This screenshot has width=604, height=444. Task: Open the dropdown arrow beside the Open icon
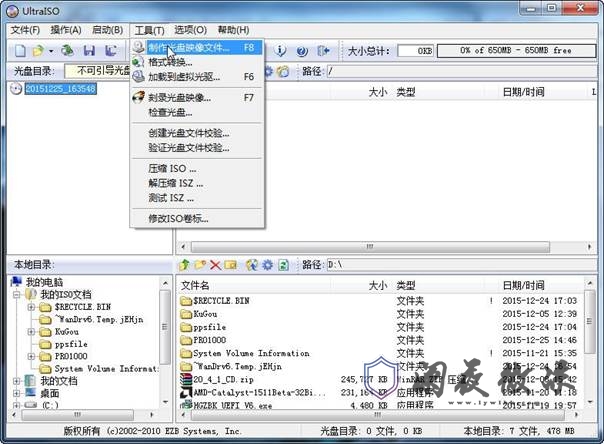pyautogui.click(x=51, y=51)
